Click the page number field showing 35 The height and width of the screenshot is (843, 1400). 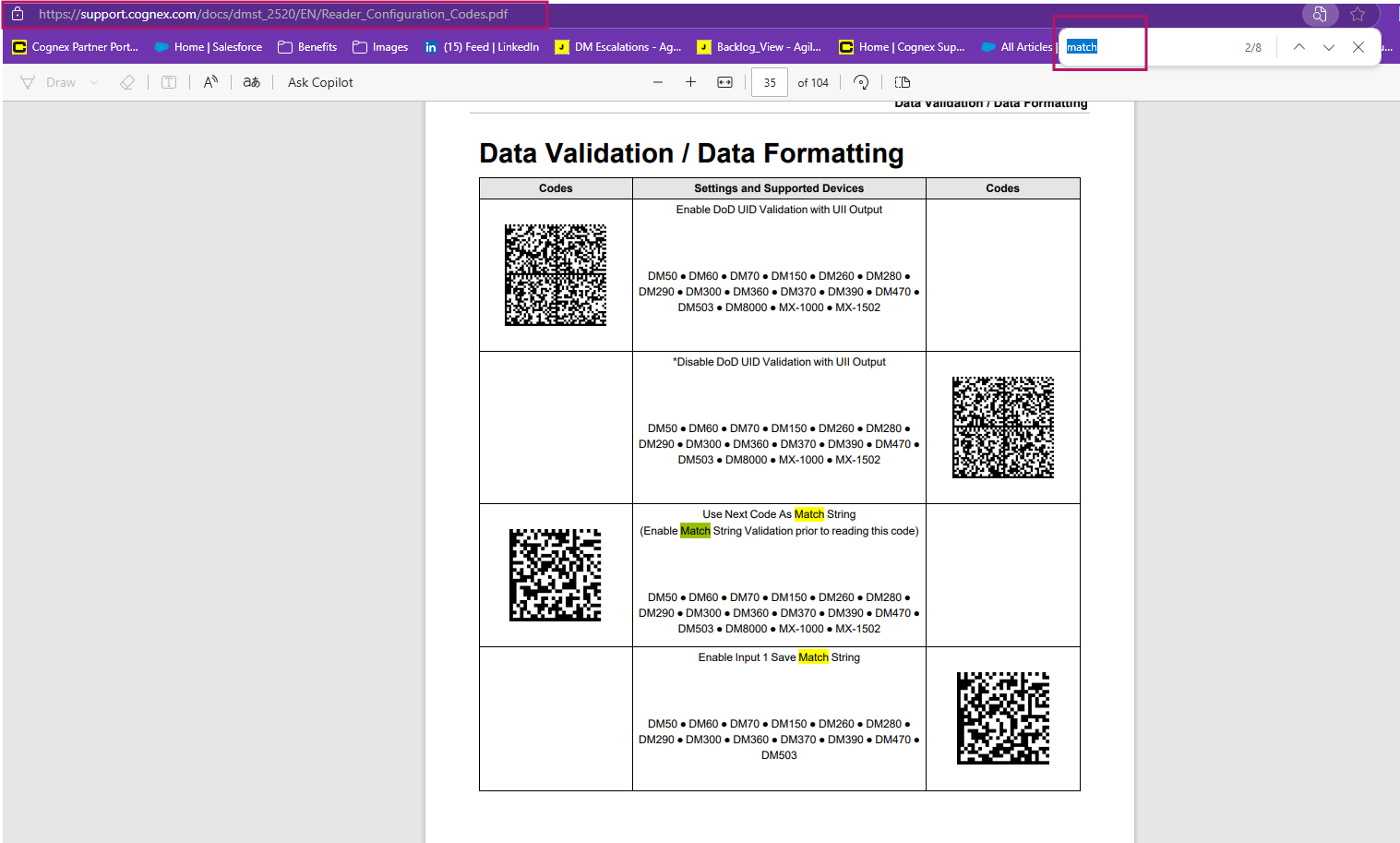(770, 82)
